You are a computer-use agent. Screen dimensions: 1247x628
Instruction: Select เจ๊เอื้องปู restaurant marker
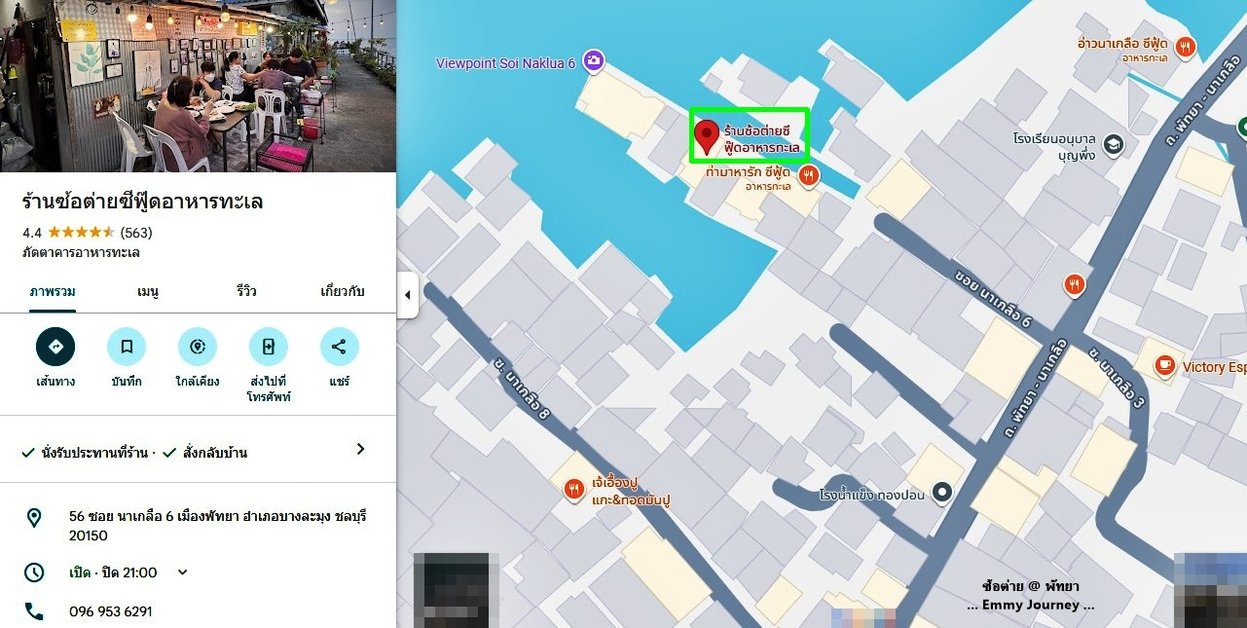pos(574,488)
